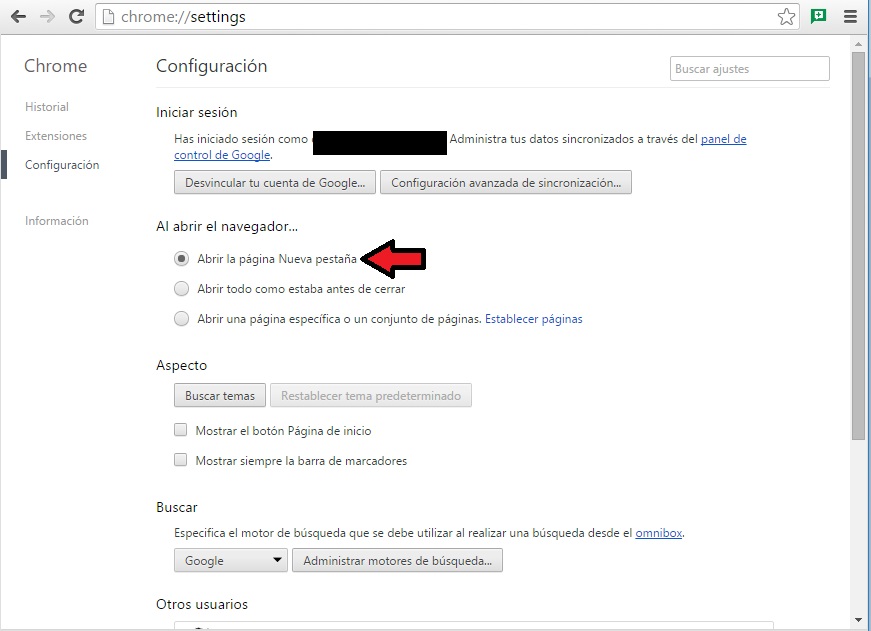Enable Mostrar siempre la barra de marcadores
The height and width of the screenshot is (631, 871).
pyautogui.click(x=181, y=460)
